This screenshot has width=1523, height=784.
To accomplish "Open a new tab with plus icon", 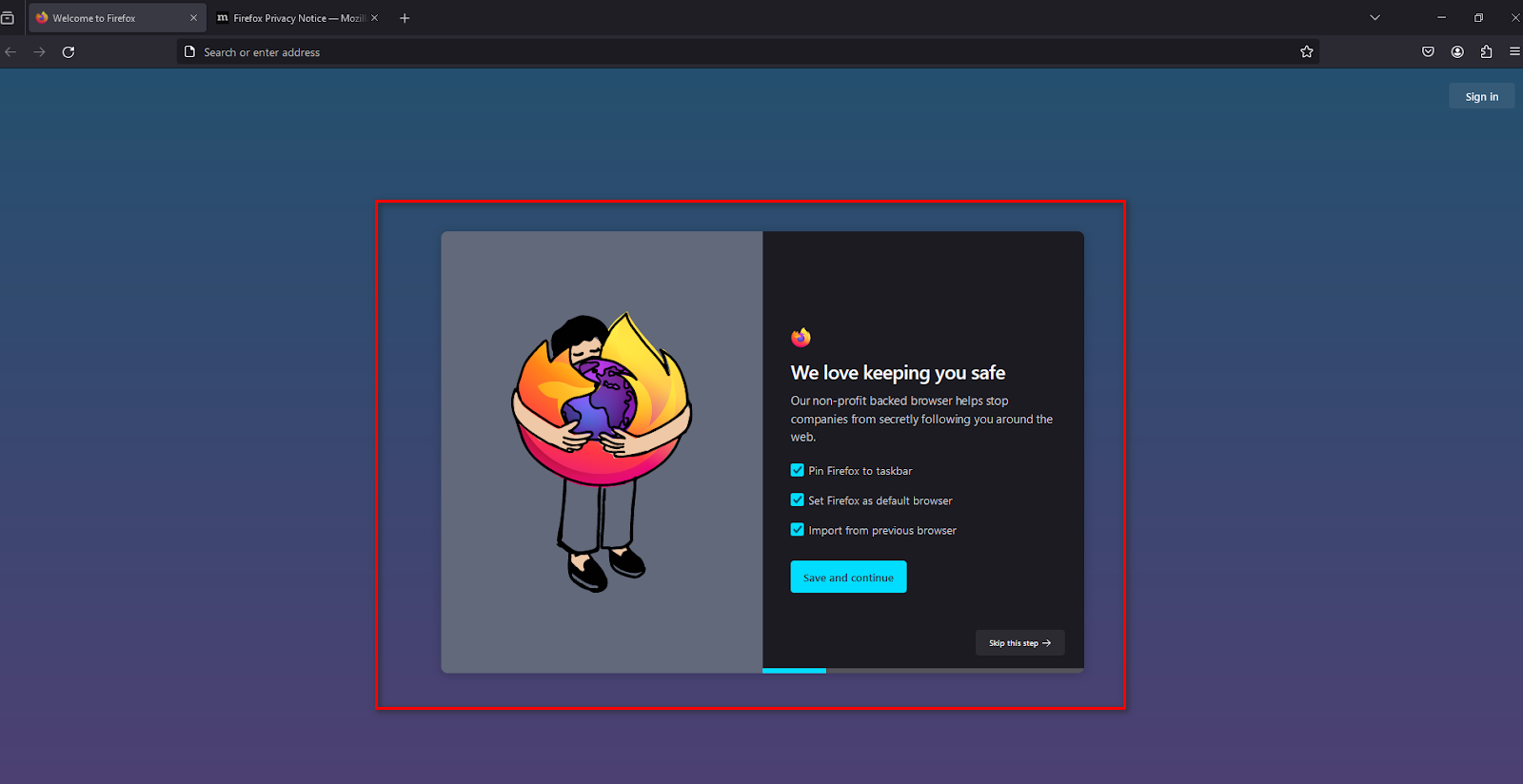I will click(x=405, y=18).
